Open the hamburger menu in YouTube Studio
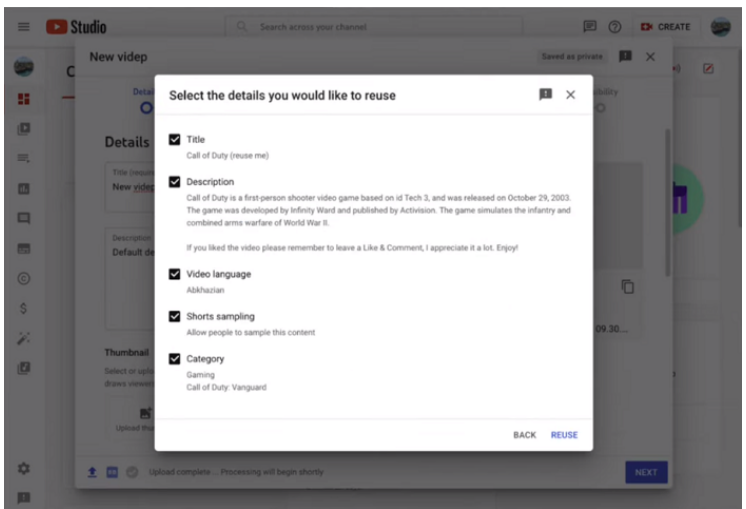 [x=23, y=27]
